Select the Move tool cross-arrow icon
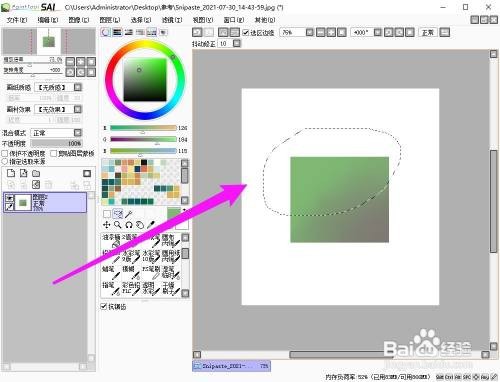This screenshot has height=382, width=500. (x=106, y=225)
